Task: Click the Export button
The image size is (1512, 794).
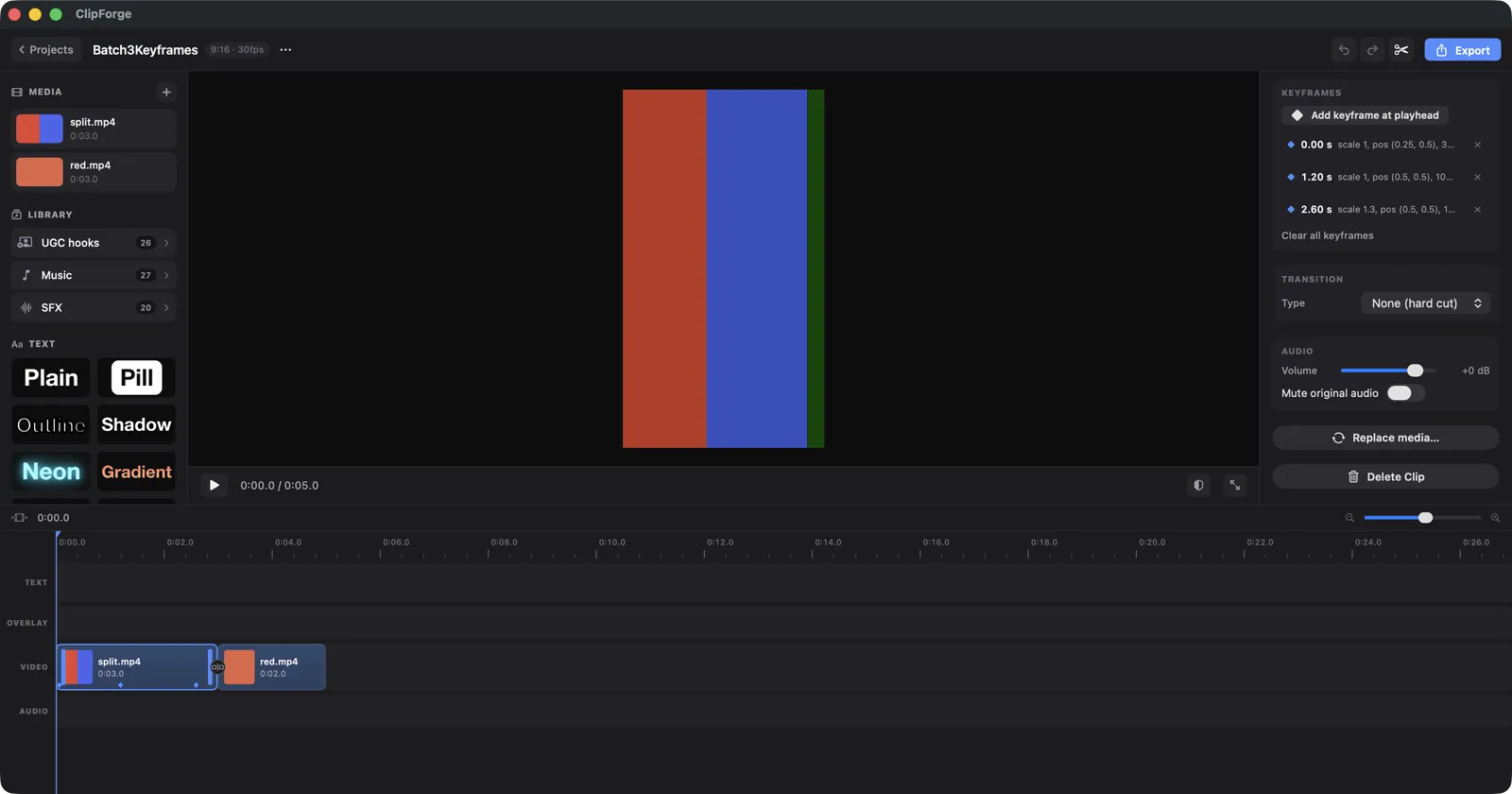Action: coord(1462,50)
